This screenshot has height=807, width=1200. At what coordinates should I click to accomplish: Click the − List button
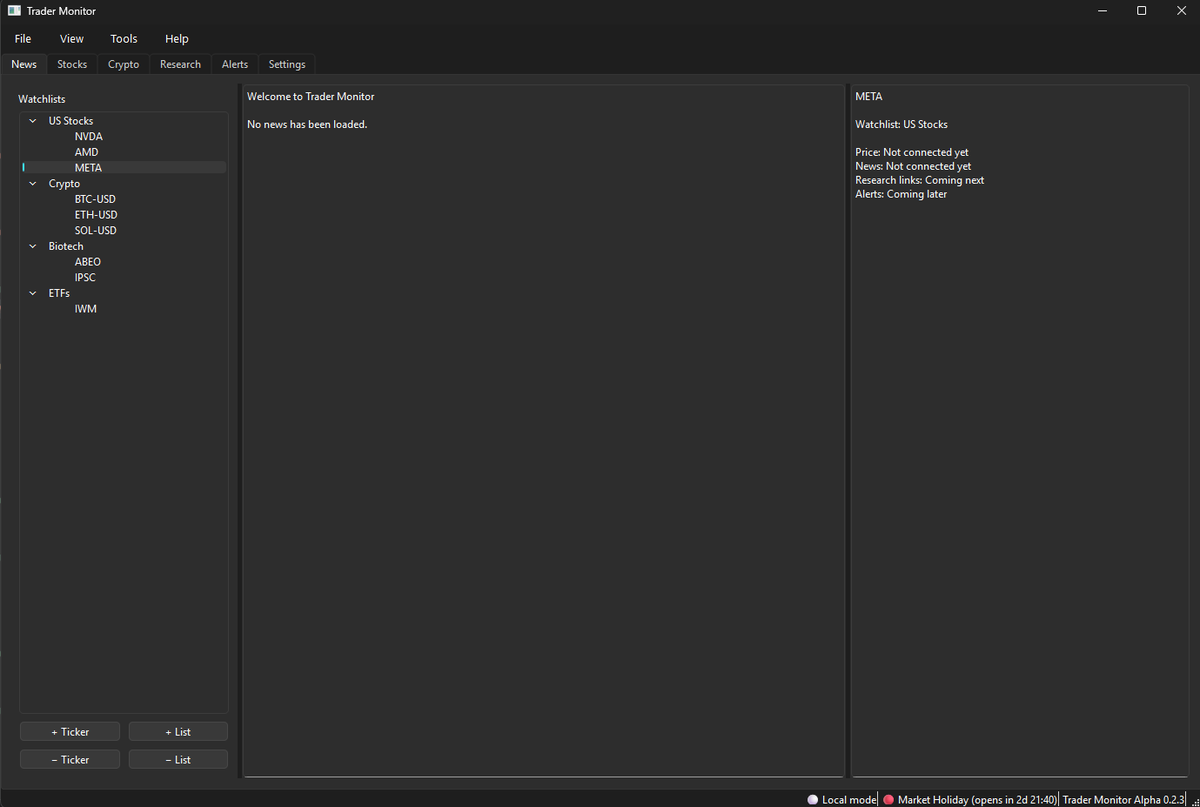[x=178, y=760]
